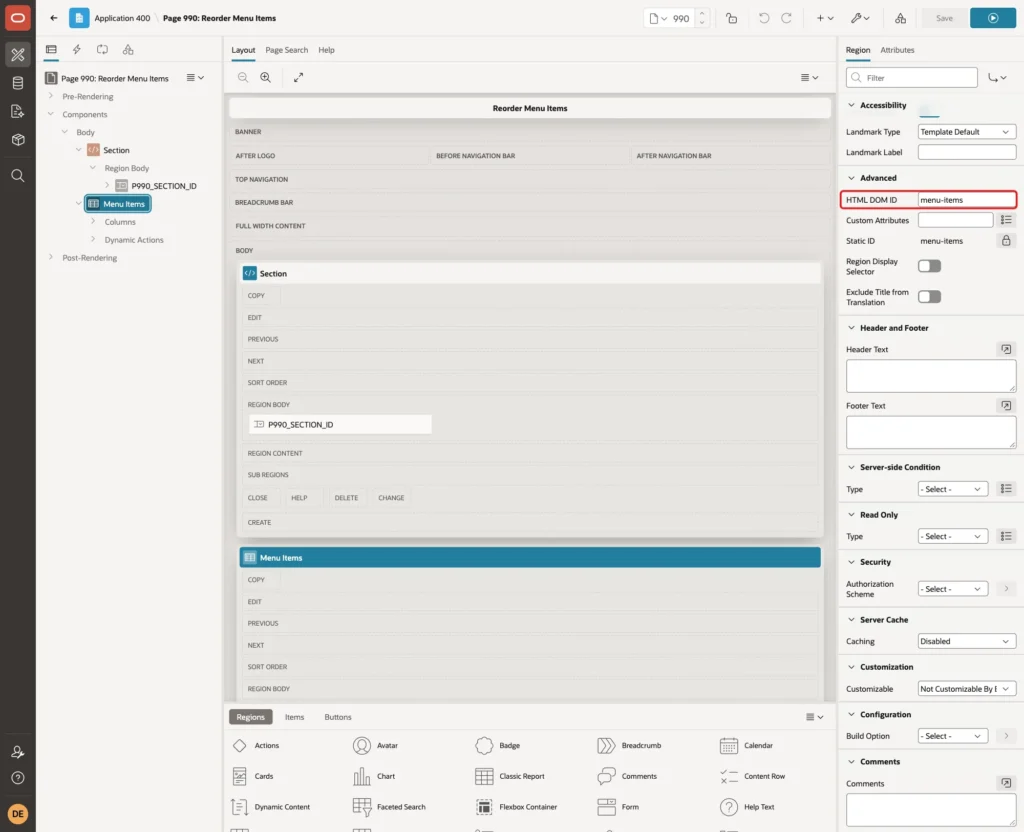The width and height of the screenshot is (1024, 832).
Task: Open the Help question mark icon
Action: 18,778
